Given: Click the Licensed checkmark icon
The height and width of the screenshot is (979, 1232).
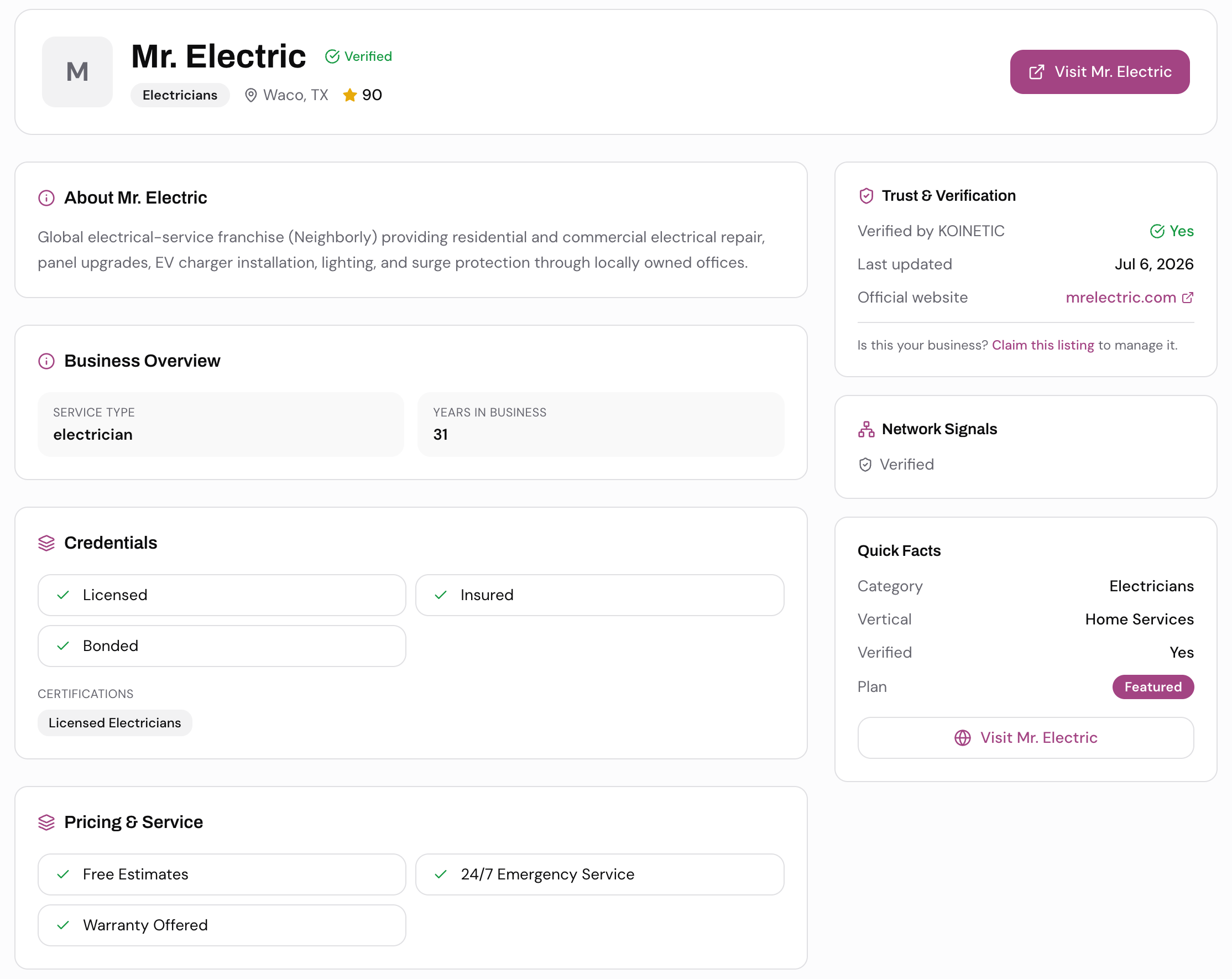Looking at the screenshot, I should (63, 595).
